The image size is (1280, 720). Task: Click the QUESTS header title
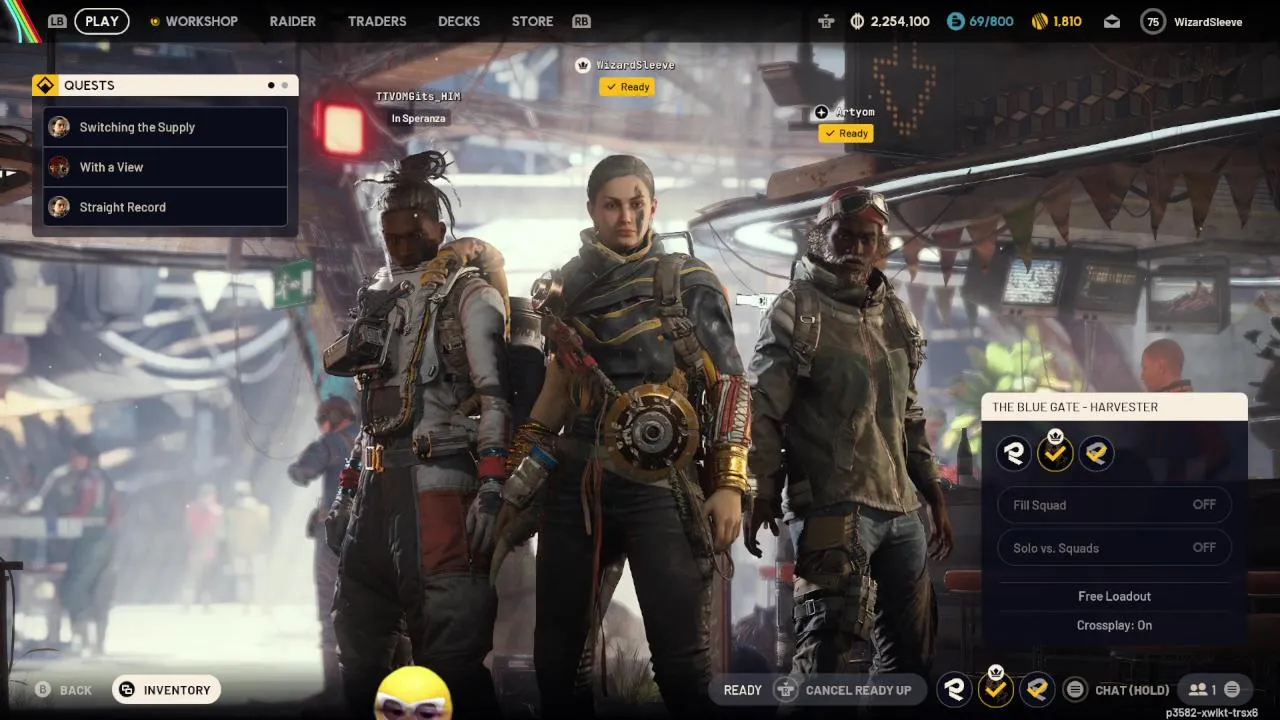89,85
